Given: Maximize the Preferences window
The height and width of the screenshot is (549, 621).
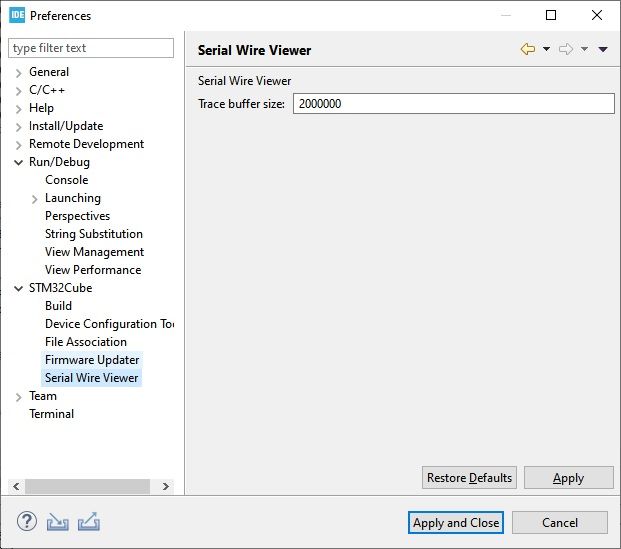Looking at the screenshot, I should click(551, 15).
